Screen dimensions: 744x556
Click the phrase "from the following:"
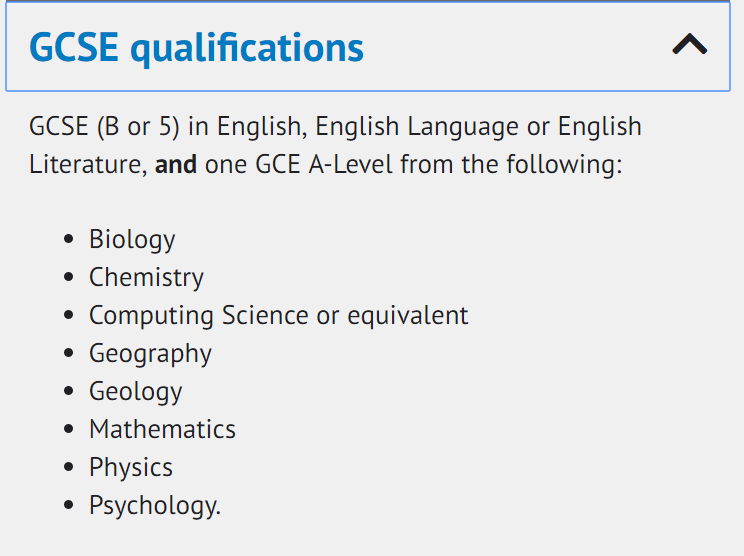(512, 165)
